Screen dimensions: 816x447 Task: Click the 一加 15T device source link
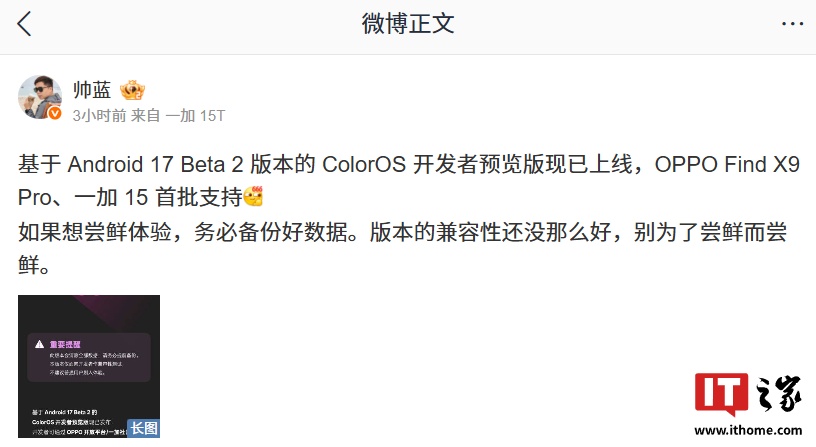click(195, 116)
